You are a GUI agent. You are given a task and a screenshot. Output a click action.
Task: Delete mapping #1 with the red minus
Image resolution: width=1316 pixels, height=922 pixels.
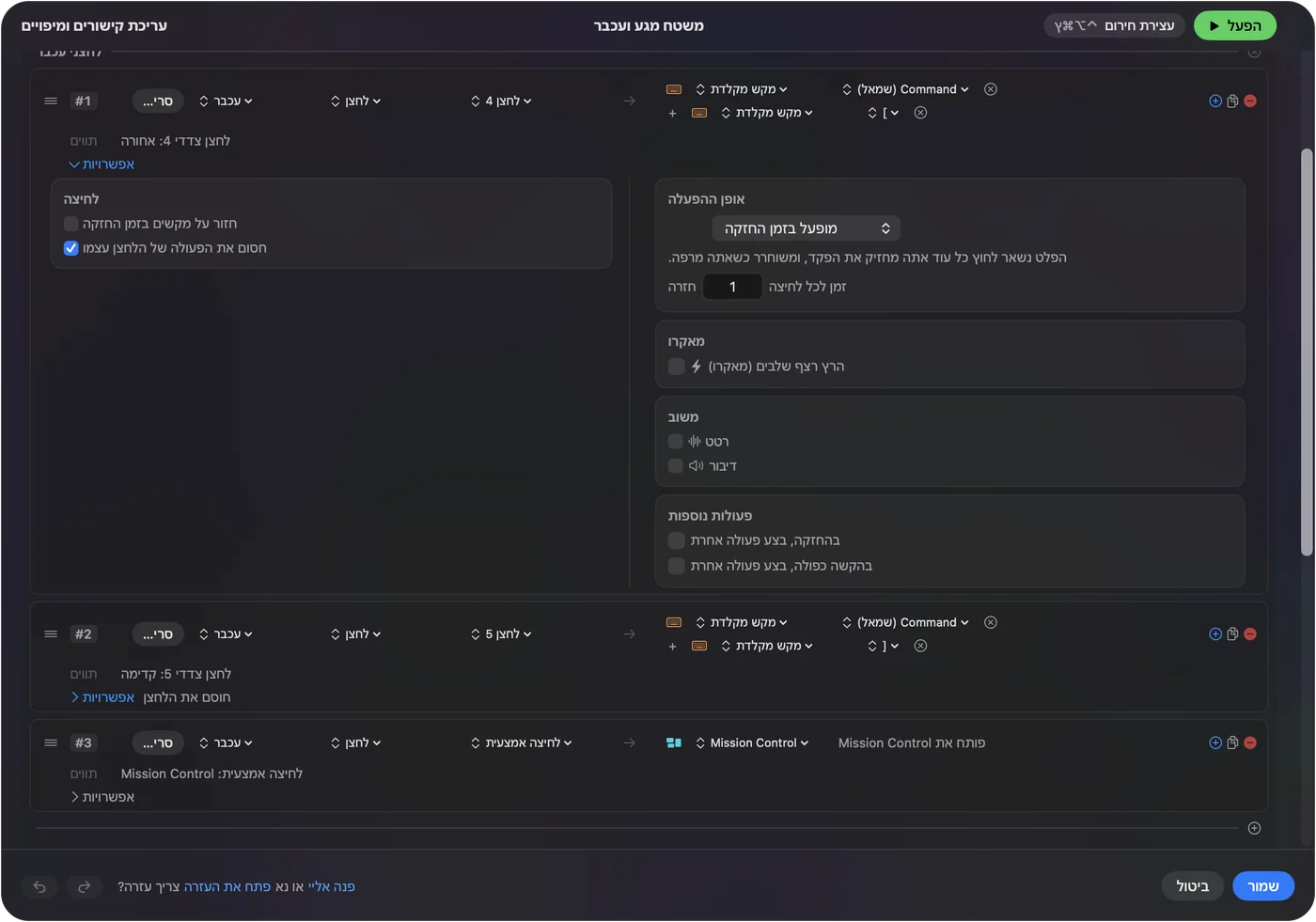click(x=1250, y=101)
